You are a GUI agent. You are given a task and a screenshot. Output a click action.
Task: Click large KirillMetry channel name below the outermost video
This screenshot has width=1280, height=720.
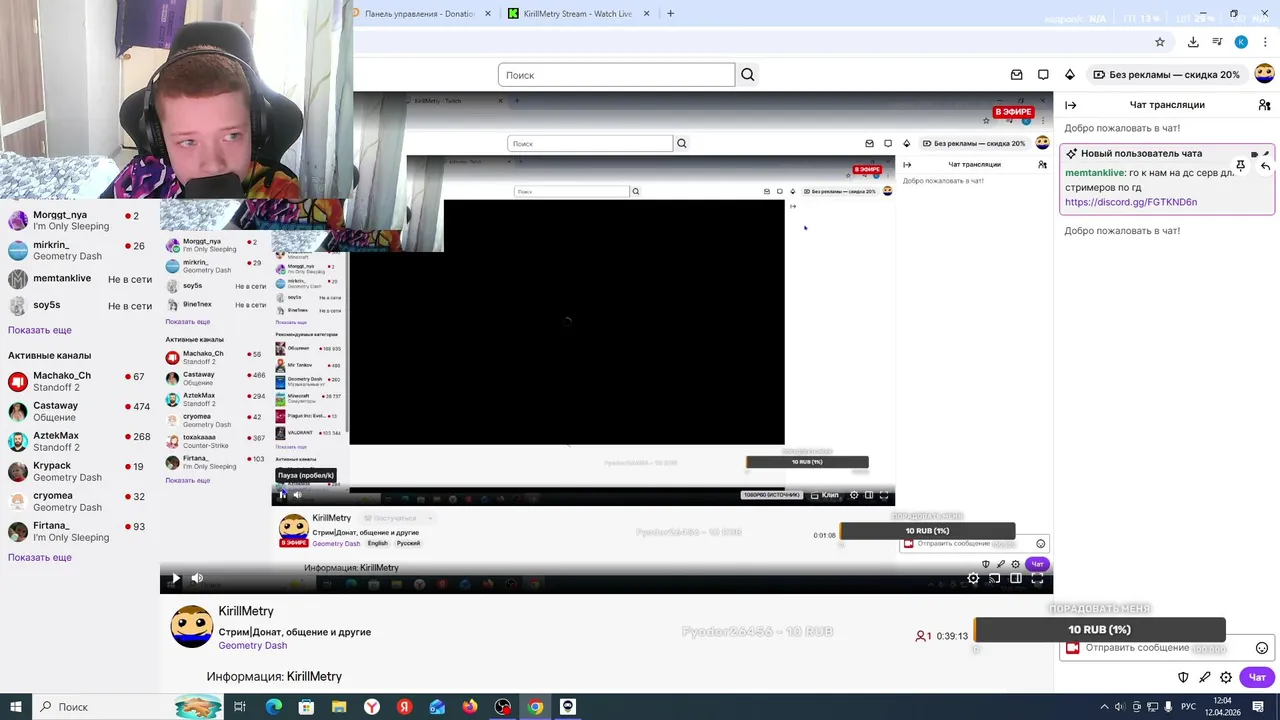[x=246, y=611]
